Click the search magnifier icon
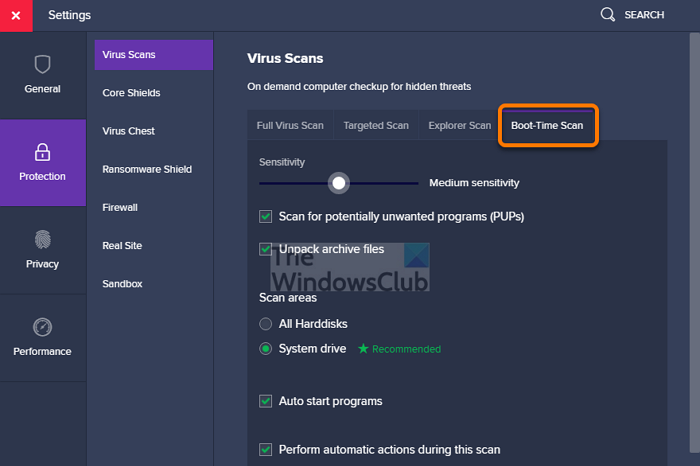This screenshot has height=466, width=700. tap(607, 15)
